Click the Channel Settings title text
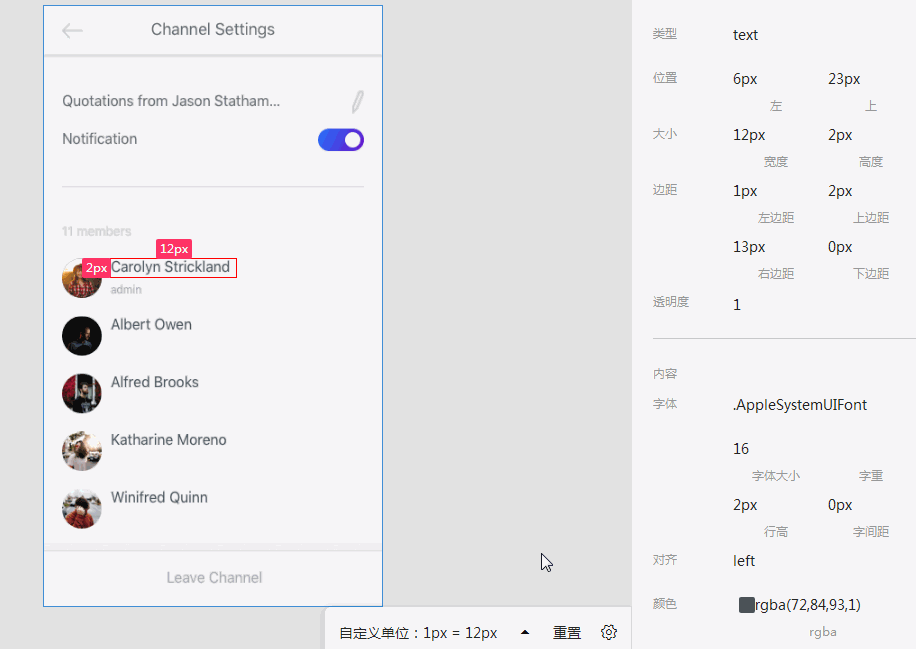 click(x=213, y=29)
